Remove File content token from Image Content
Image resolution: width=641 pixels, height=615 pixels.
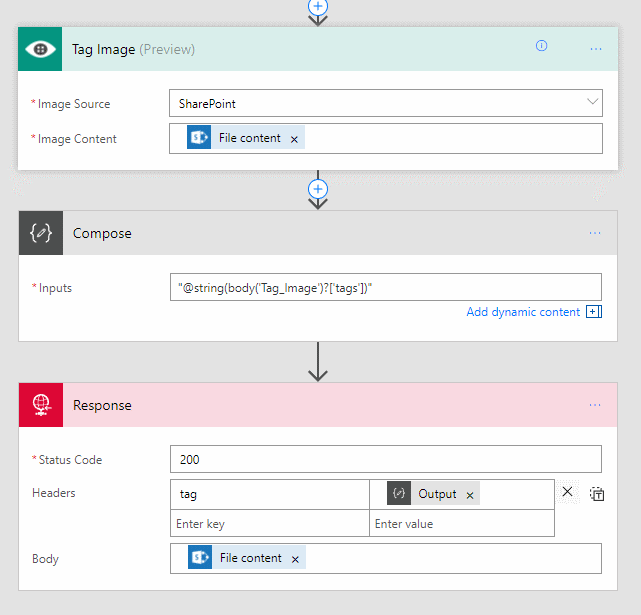click(294, 139)
